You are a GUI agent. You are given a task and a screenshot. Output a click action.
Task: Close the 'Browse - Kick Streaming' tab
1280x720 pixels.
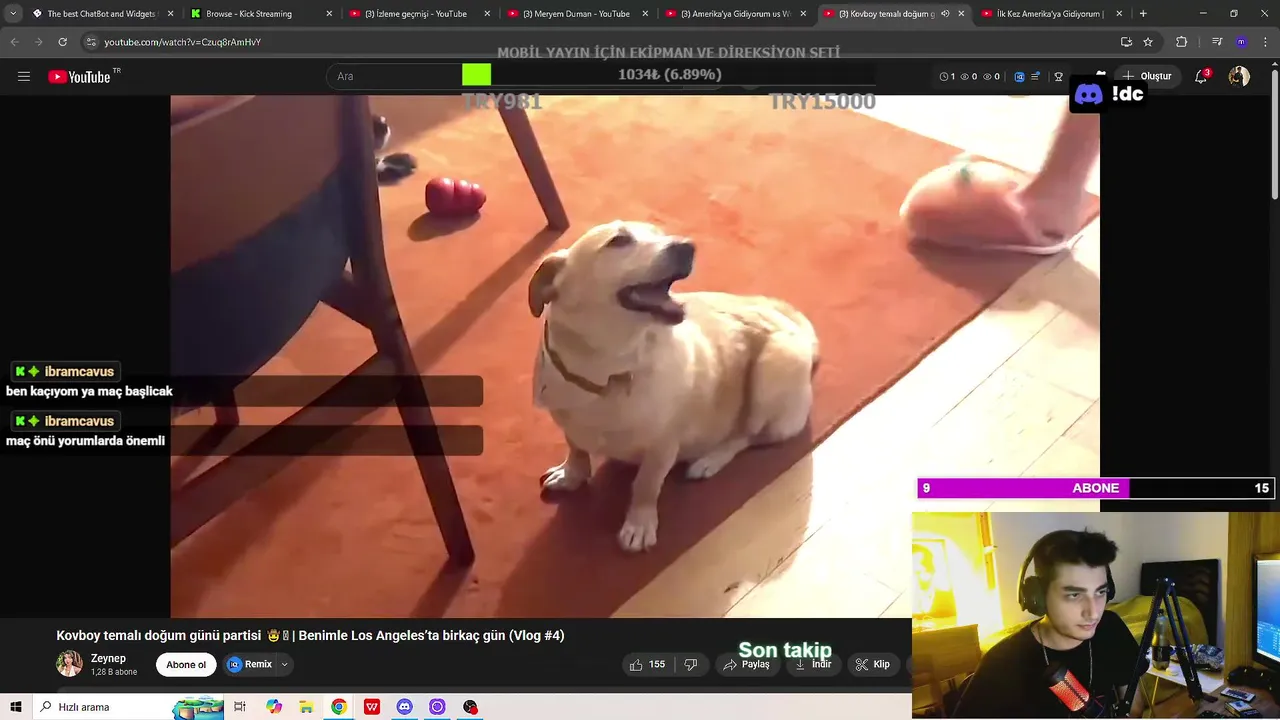click(x=329, y=14)
